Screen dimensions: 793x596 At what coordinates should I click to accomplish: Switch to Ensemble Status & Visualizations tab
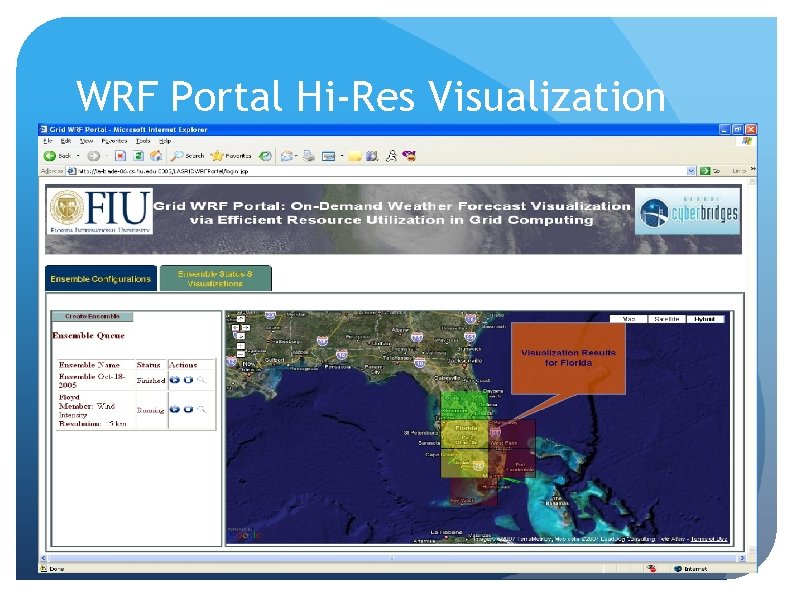(215, 279)
